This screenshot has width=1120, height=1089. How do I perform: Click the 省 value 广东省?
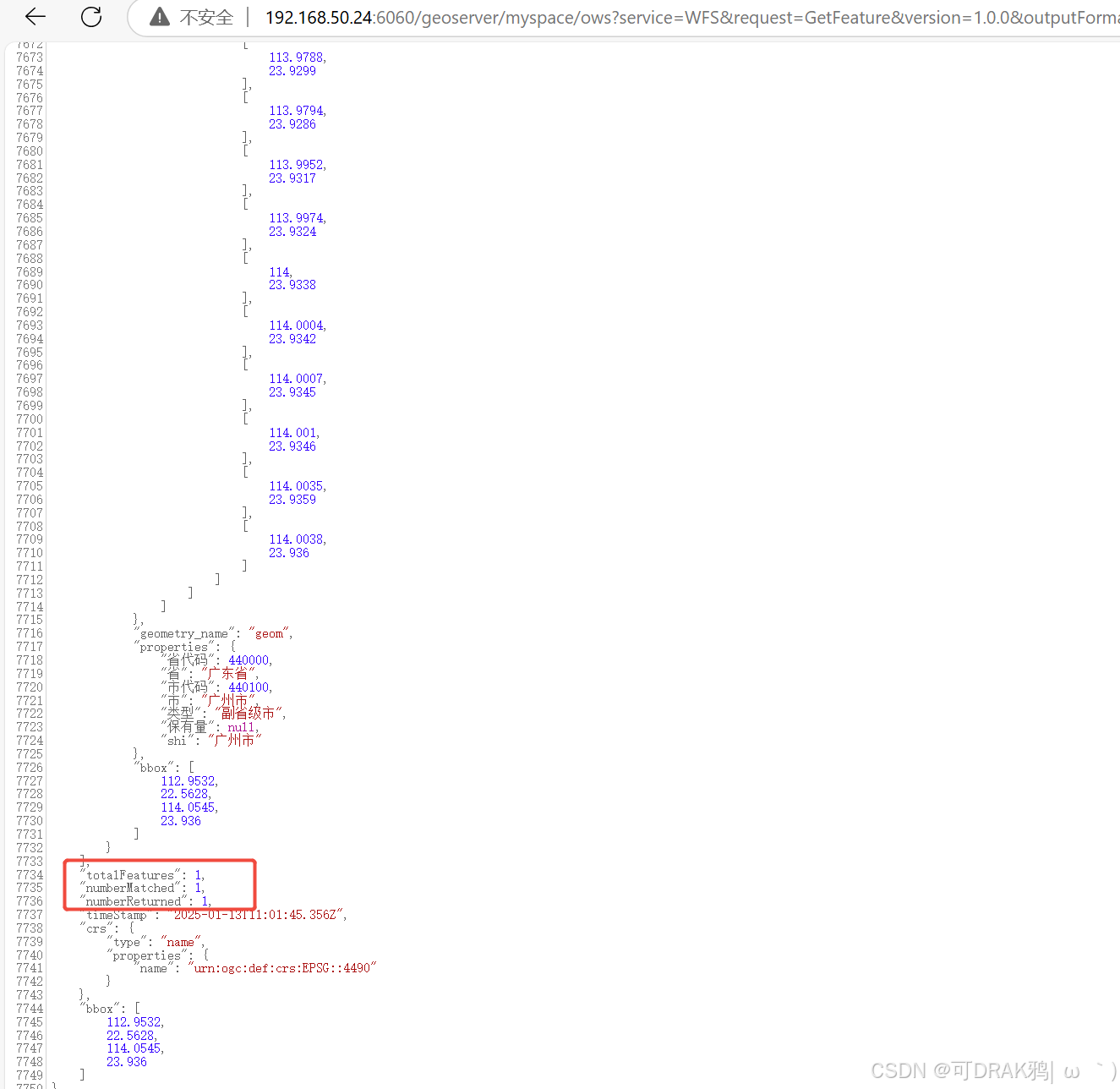229,674
